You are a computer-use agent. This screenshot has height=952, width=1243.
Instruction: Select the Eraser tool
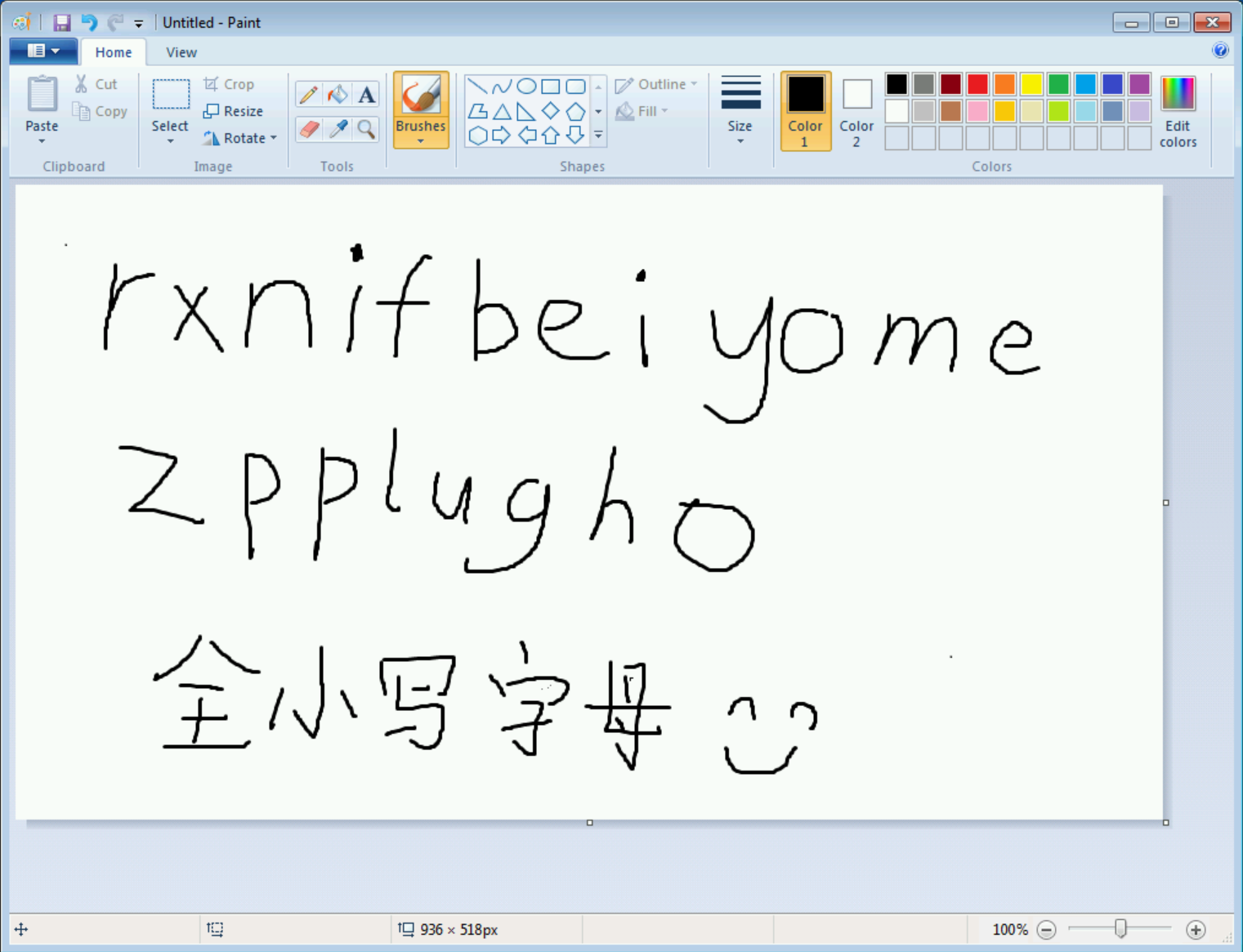pos(308,129)
